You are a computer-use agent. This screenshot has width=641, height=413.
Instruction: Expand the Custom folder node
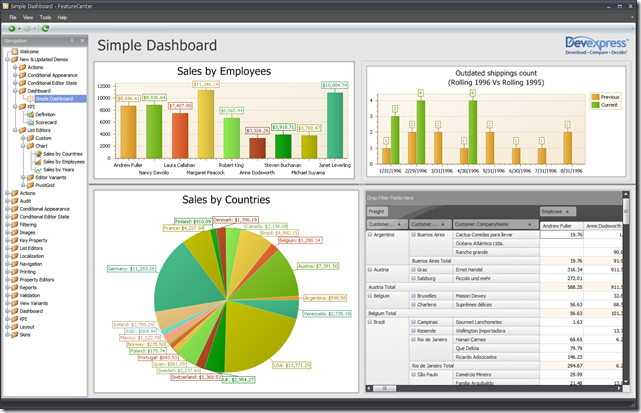[x=23, y=138]
